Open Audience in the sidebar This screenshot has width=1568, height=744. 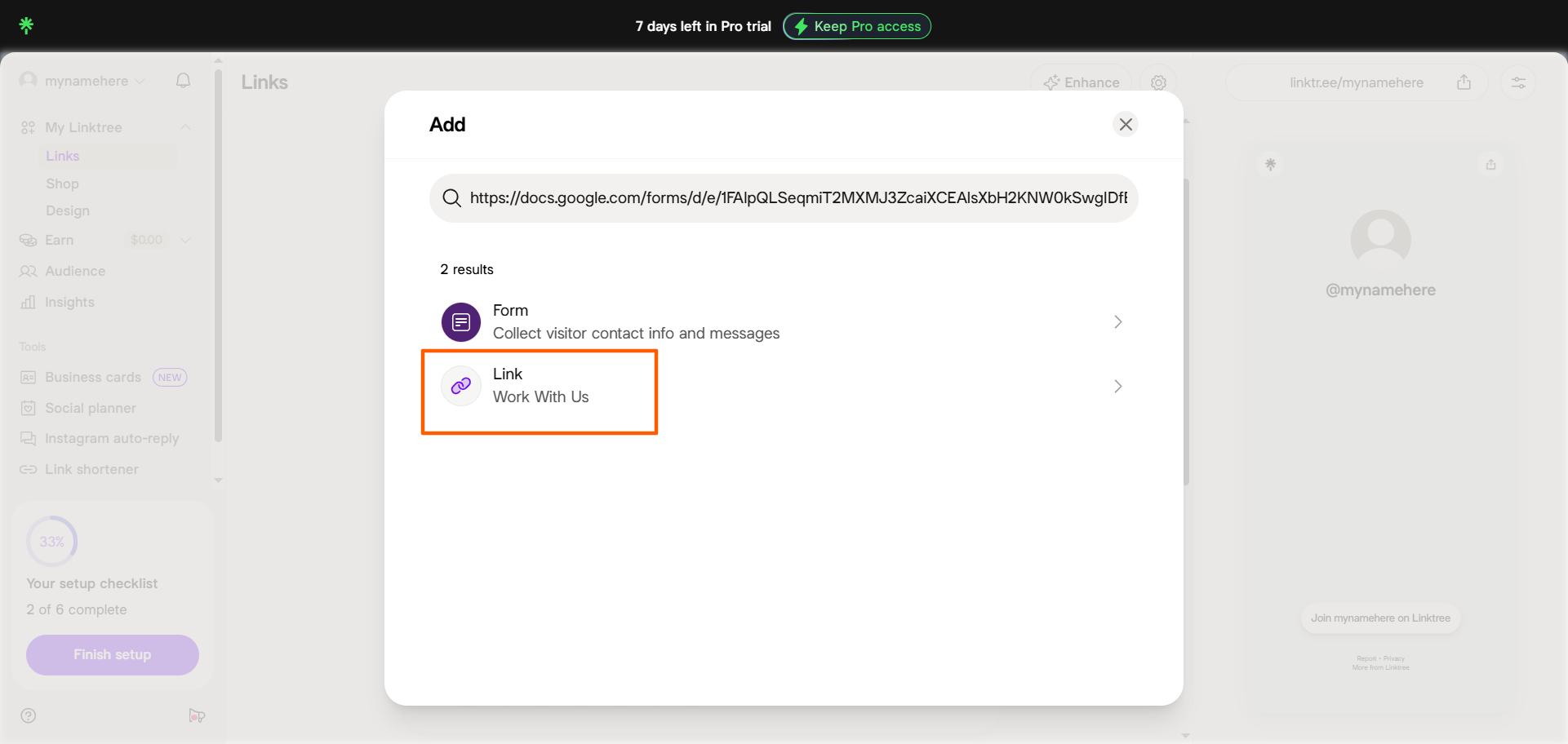(75, 271)
